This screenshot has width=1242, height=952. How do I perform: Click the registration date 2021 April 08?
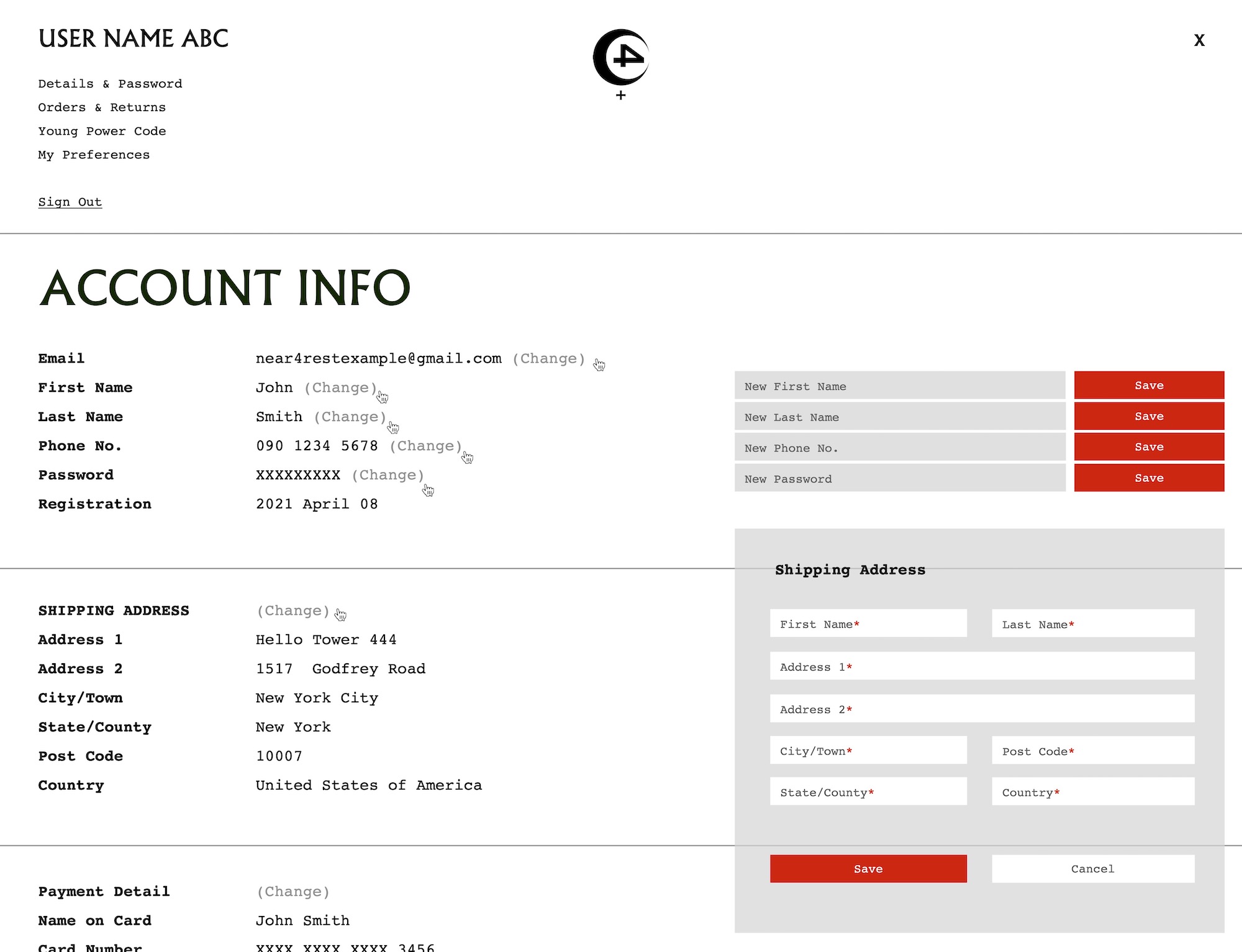pos(317,504)
